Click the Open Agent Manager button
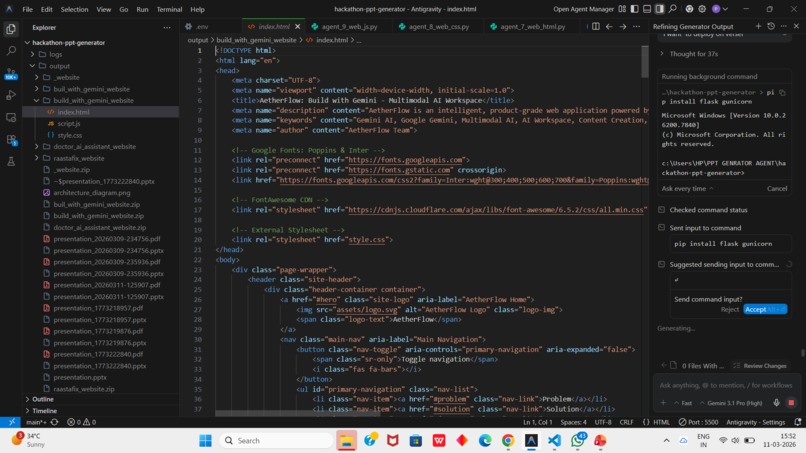The height and width of the screenshot is (453, 806). coord(583,9)
